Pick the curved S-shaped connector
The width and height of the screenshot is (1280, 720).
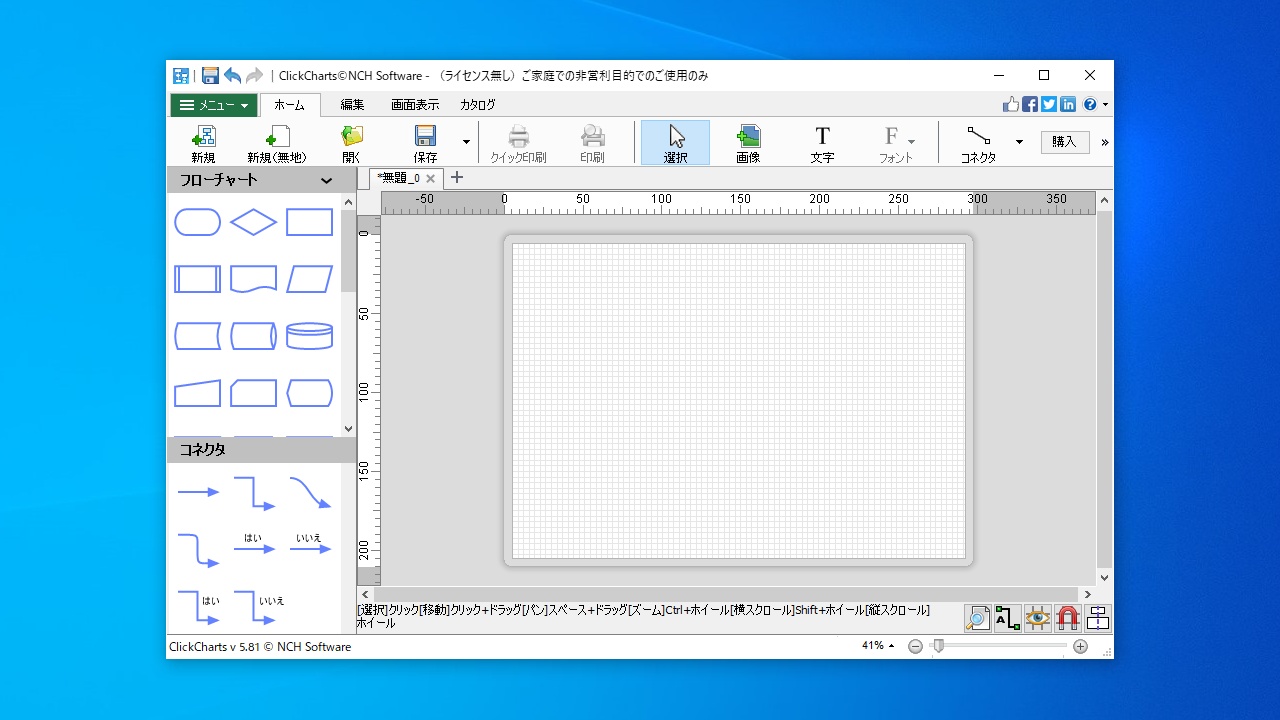point(310,492)
